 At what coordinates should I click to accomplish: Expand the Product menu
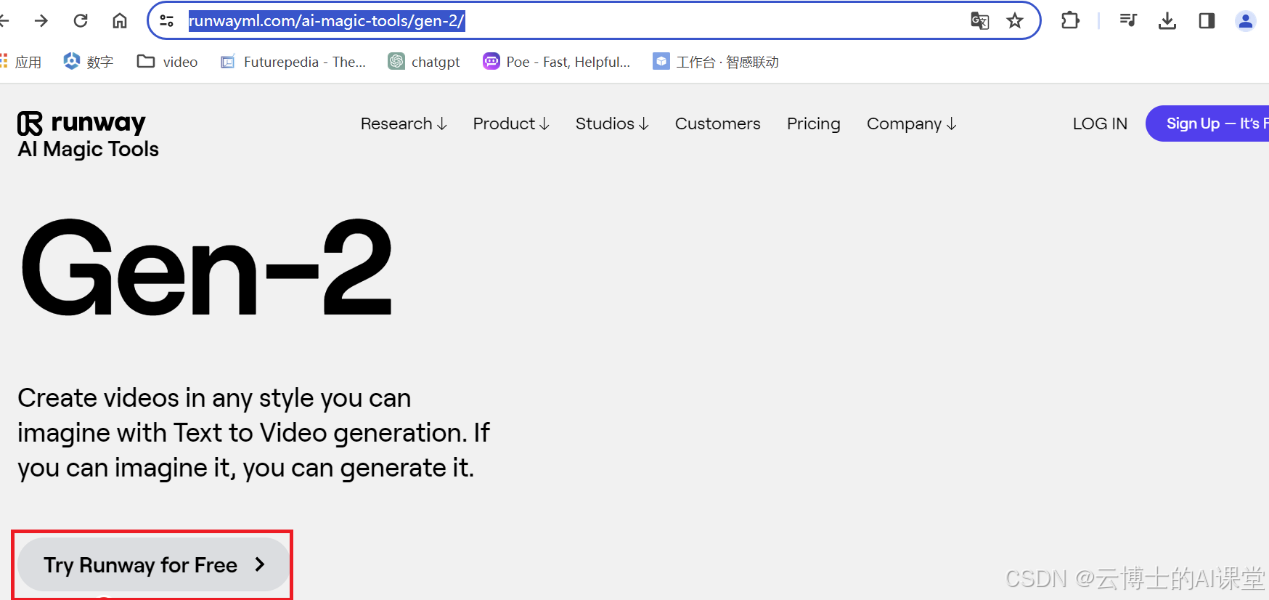[x=511, y=124]
